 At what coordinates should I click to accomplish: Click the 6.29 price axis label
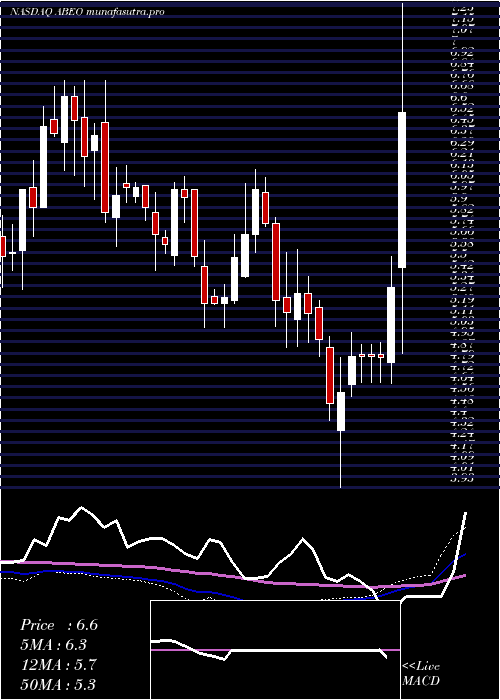462,143
